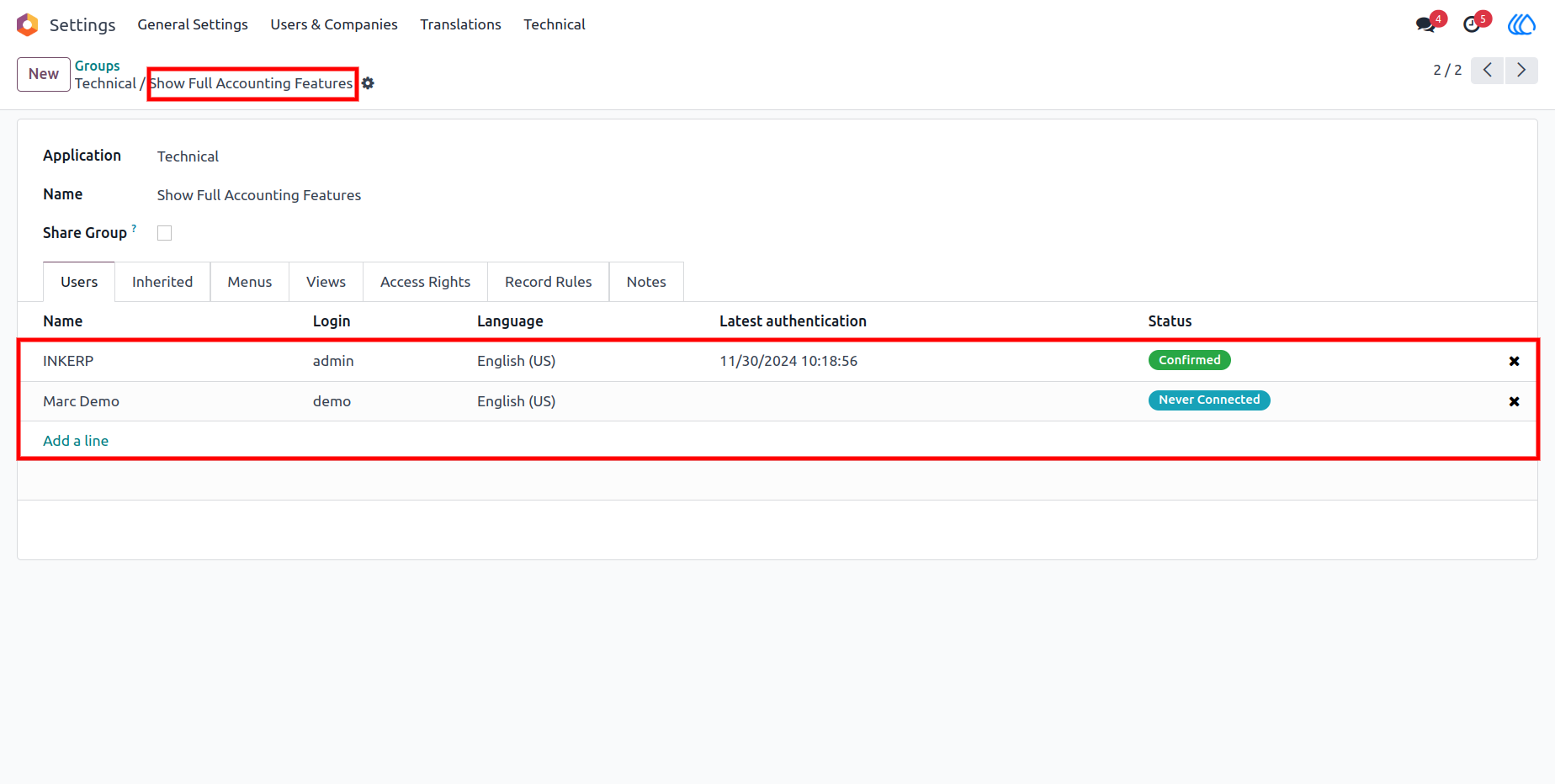The width and height of the screenshot is (1555, 784).
Task: Toggle the Share Group checkbox
Action: pyautogui.click(x=165, y=233)
